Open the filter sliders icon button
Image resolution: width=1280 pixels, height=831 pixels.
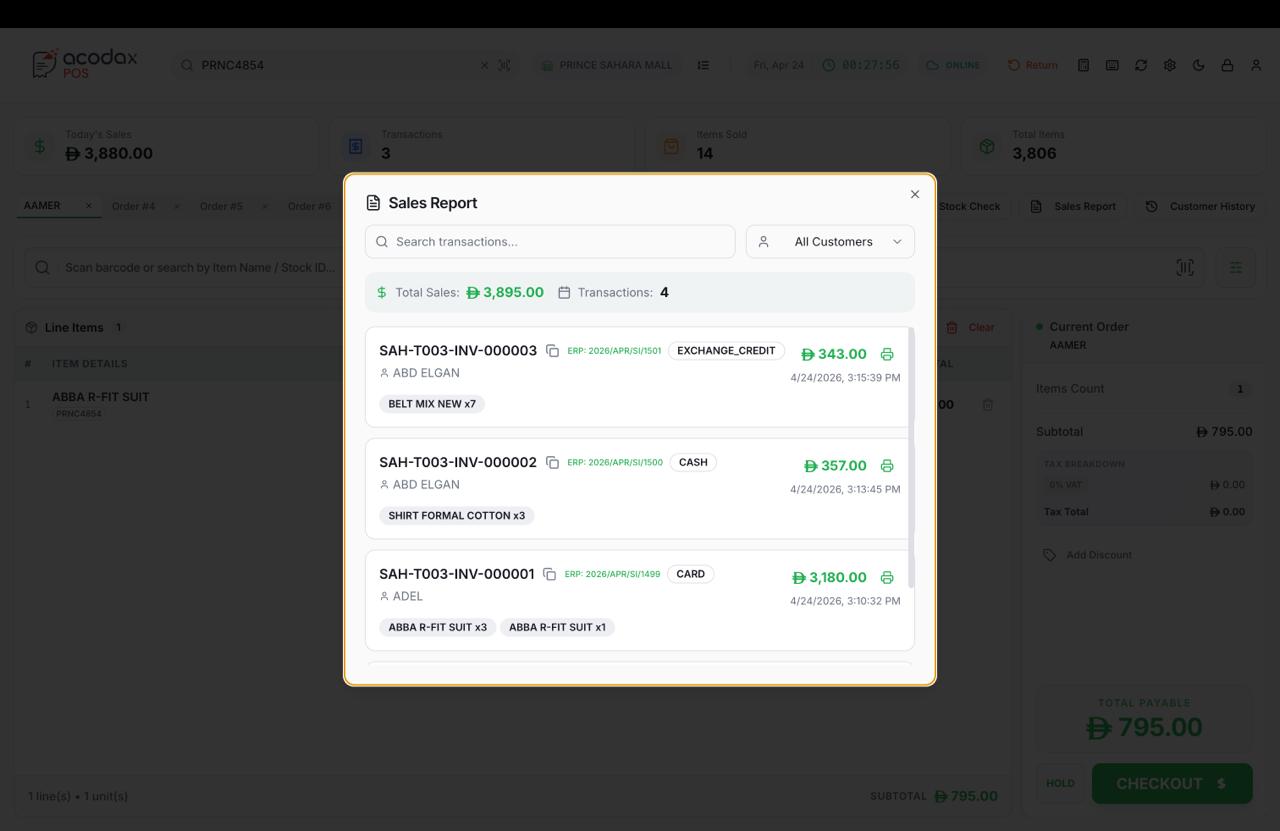coord(1236,267)
